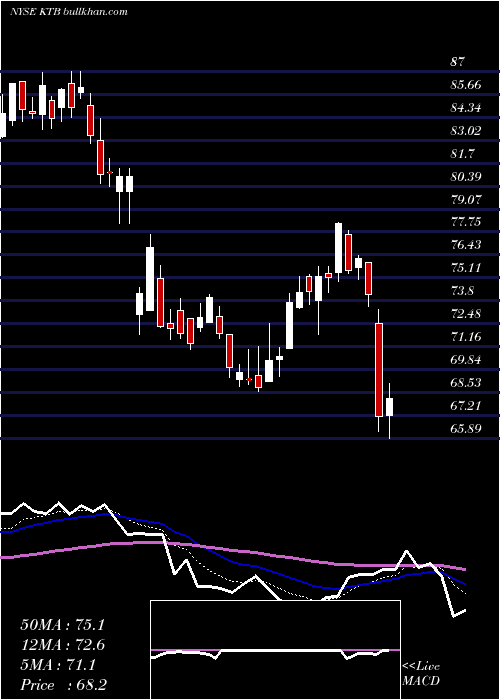Select the 79.07 price axis label
Screen dimensions: 500x700
click(x=467, y=199)
